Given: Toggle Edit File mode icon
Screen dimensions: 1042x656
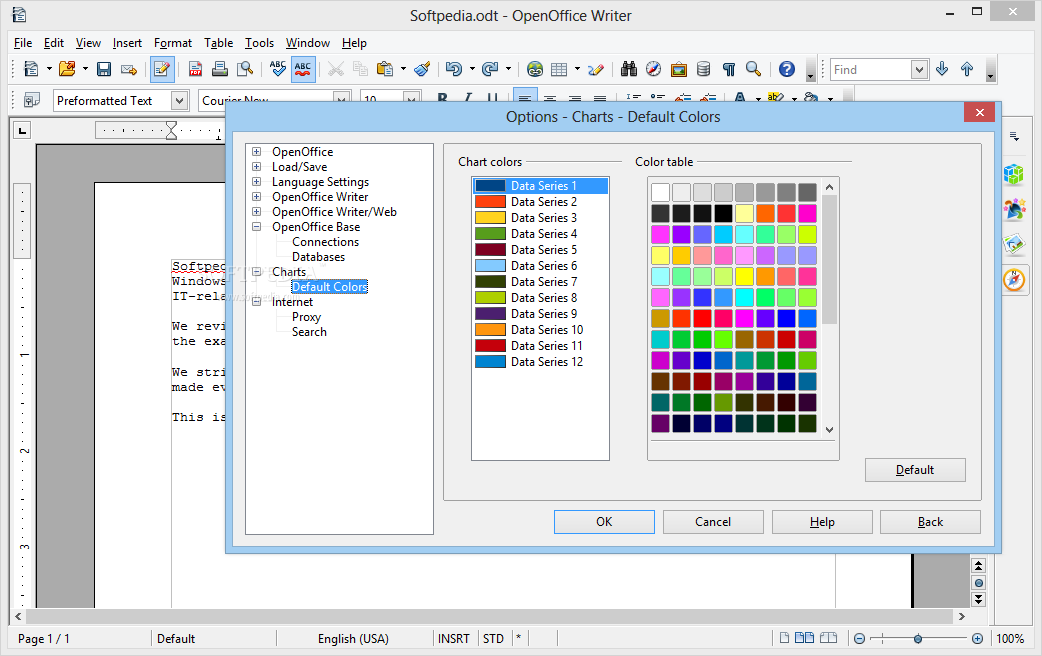Looking at the screenshot, I should 162,69.
